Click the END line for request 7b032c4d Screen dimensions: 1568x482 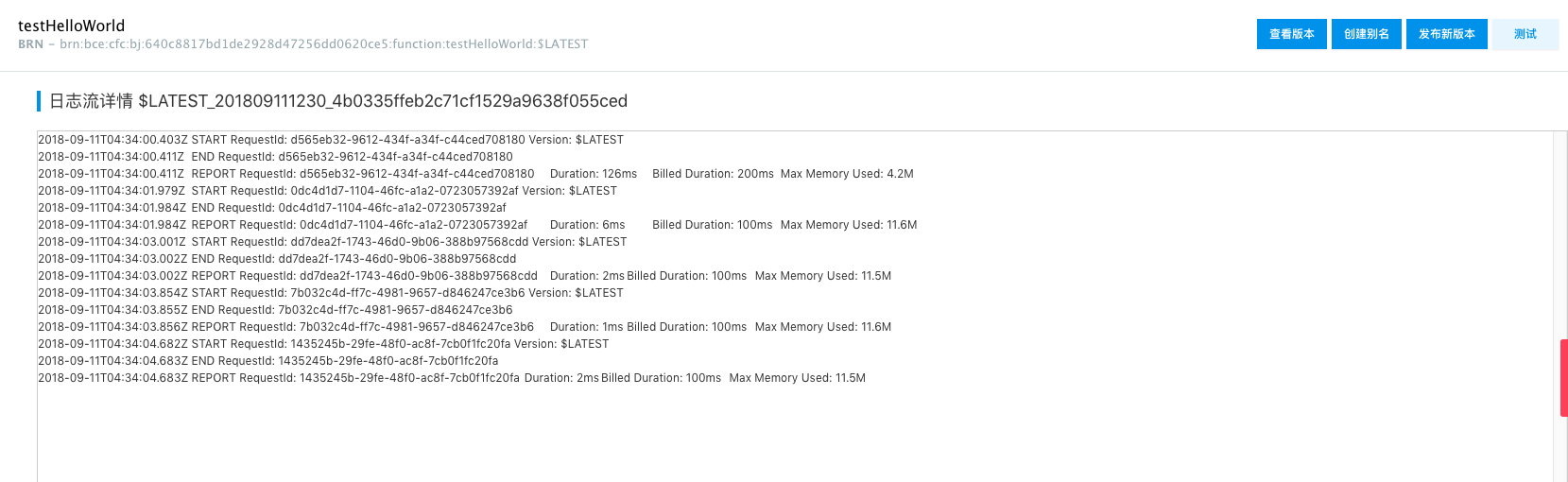coord(275,310)
